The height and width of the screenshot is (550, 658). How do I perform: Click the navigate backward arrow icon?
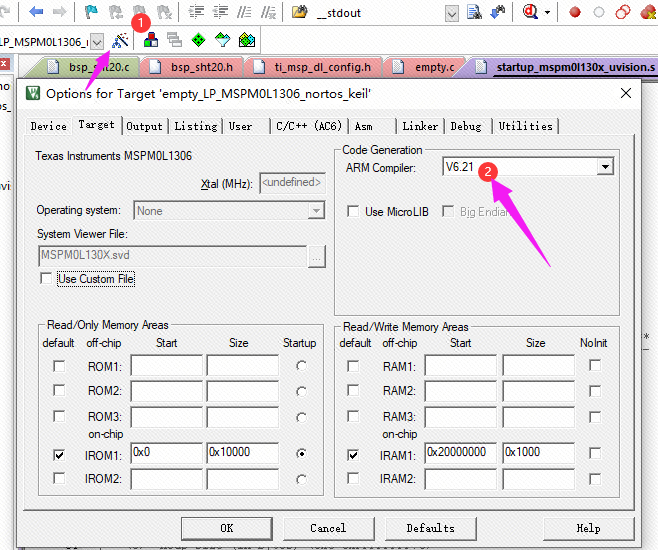pos(36,12)
